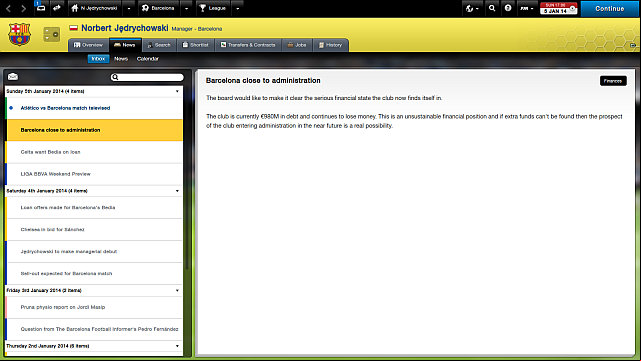
Task: Open the Transfers & Contracts tab
Action: point(248,45)
